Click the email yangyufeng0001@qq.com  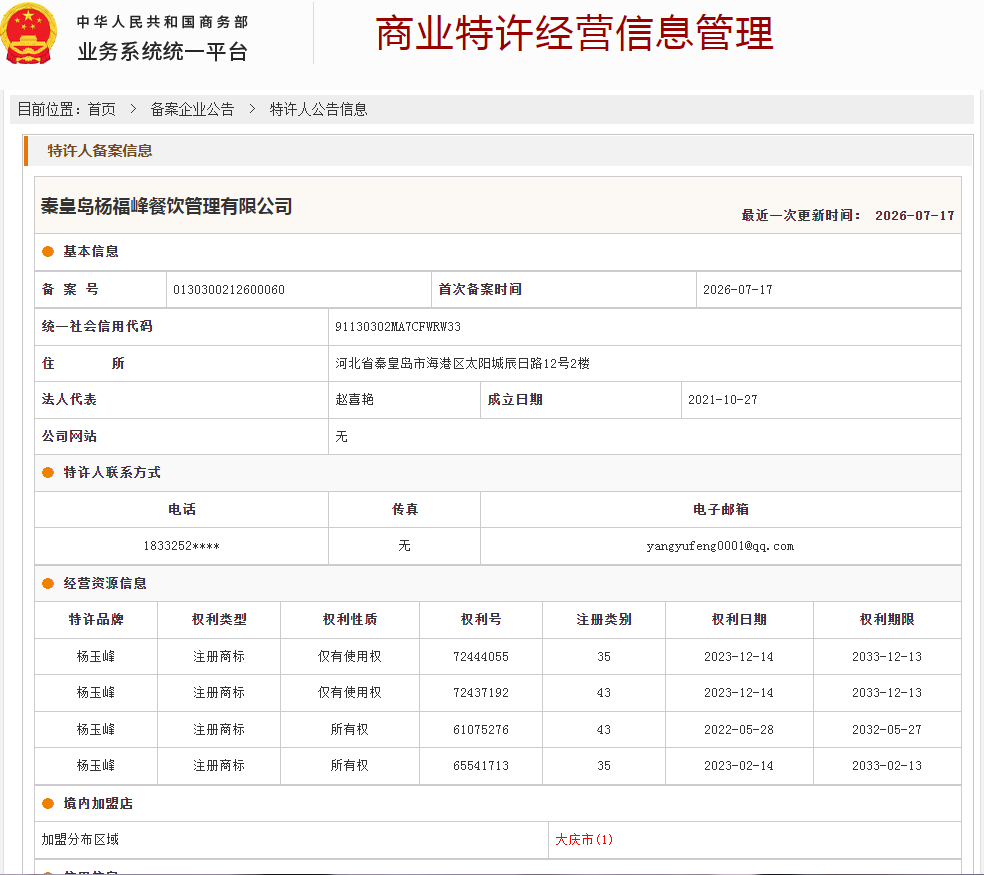pyautogui.click(x=720, y=546)
